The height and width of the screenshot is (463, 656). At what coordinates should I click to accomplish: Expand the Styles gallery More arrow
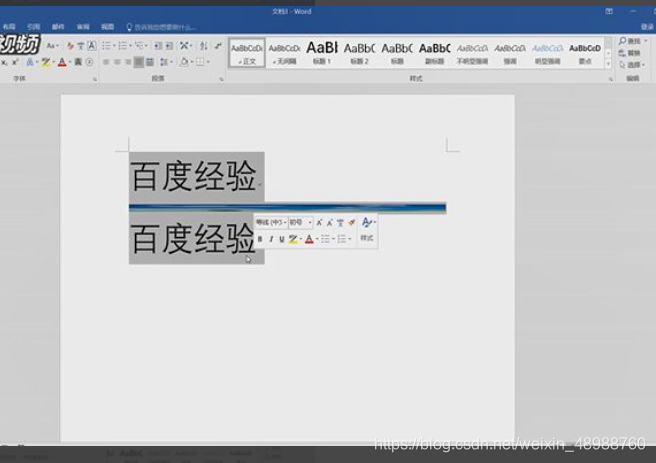point(609,64)
